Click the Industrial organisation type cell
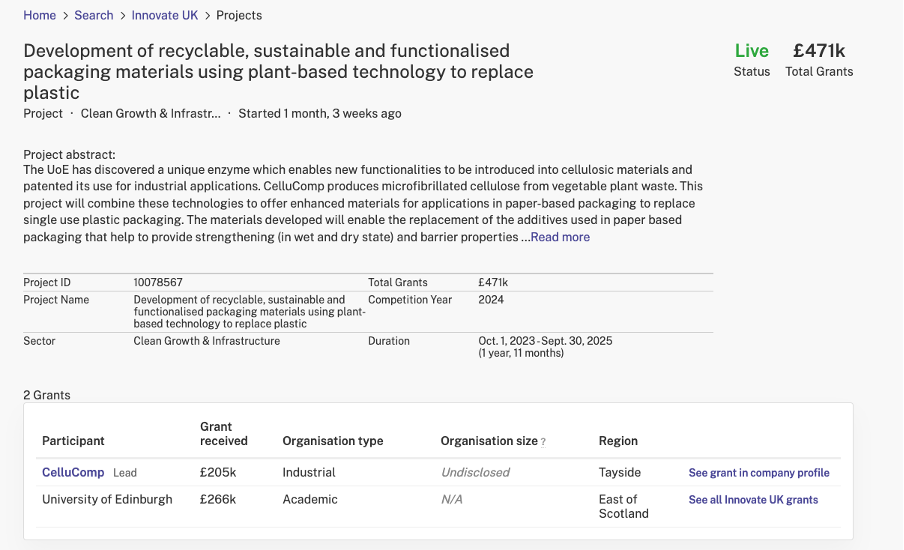 point(308,472)
